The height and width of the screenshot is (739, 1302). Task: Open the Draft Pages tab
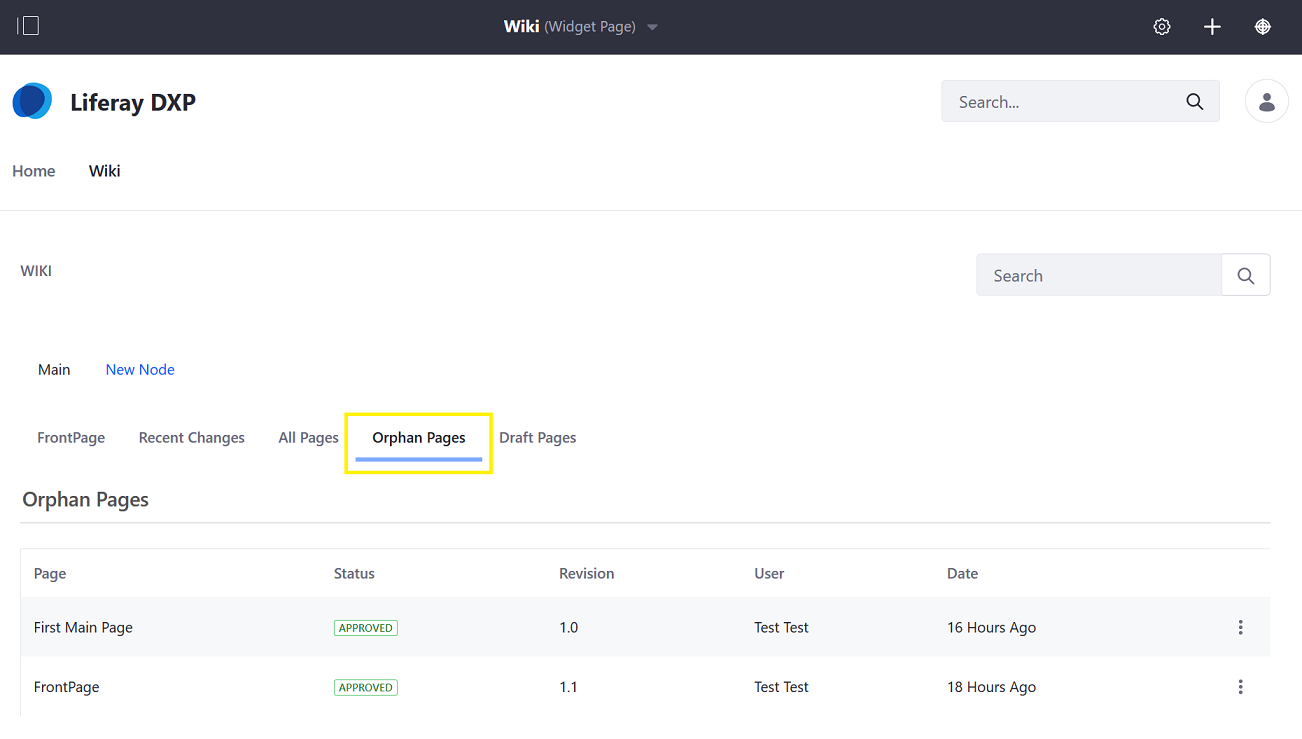tap(538, 438)
